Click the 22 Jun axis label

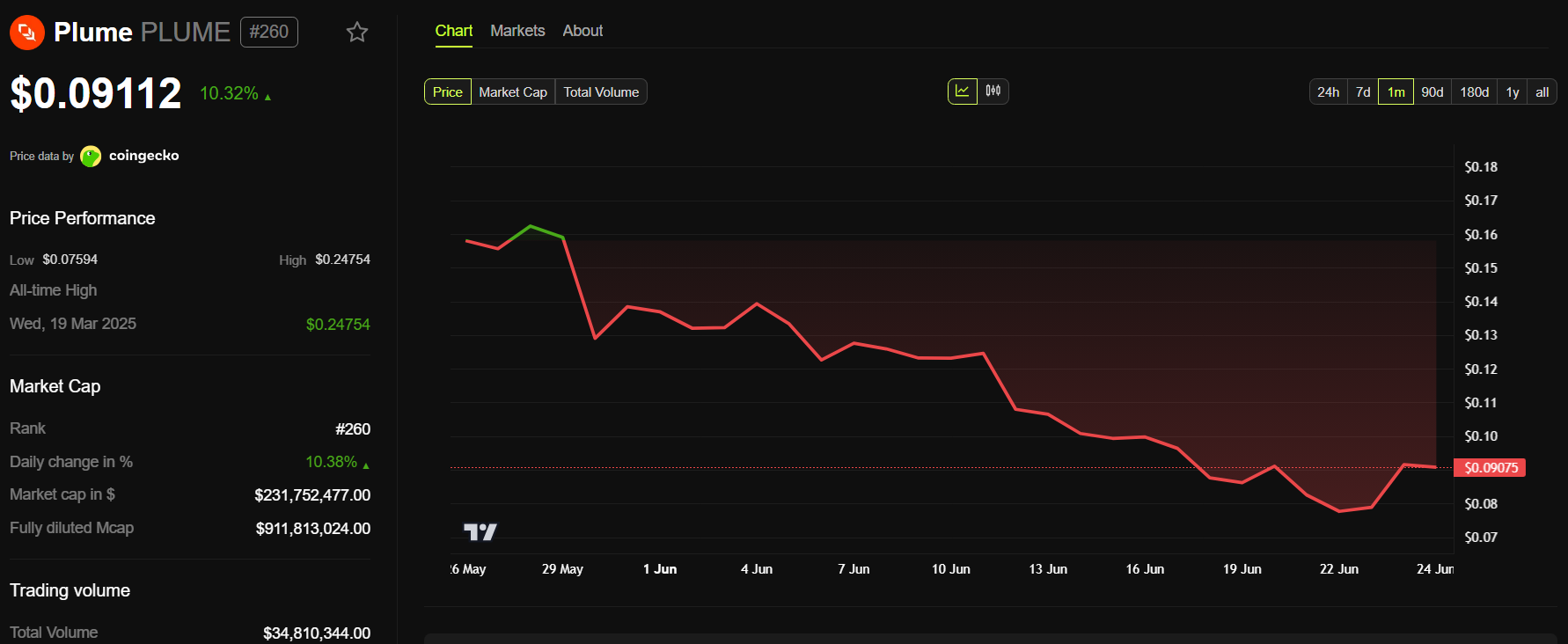pyautogui.click(x=1339, y=569)
